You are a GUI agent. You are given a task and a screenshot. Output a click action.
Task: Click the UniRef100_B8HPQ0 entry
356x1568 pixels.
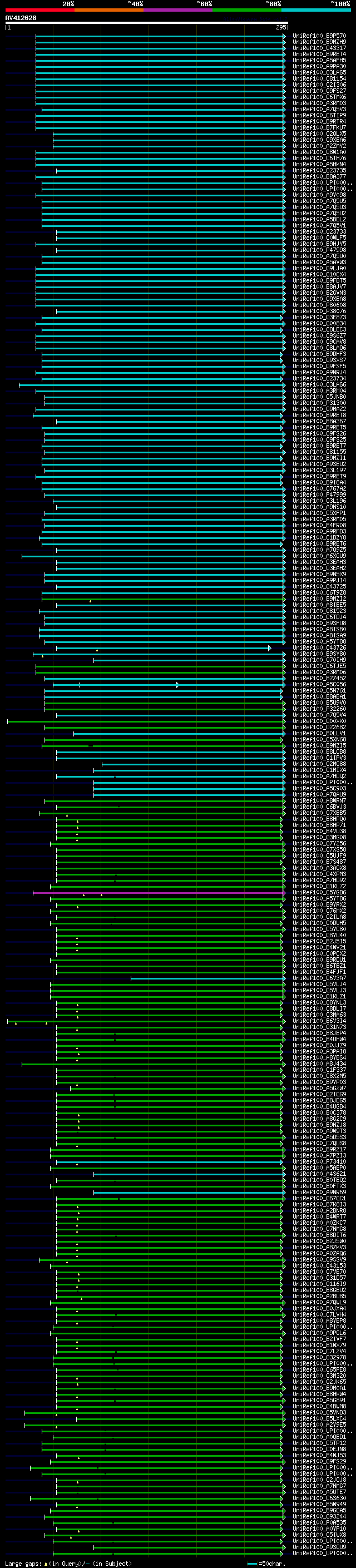pos(319,819)
